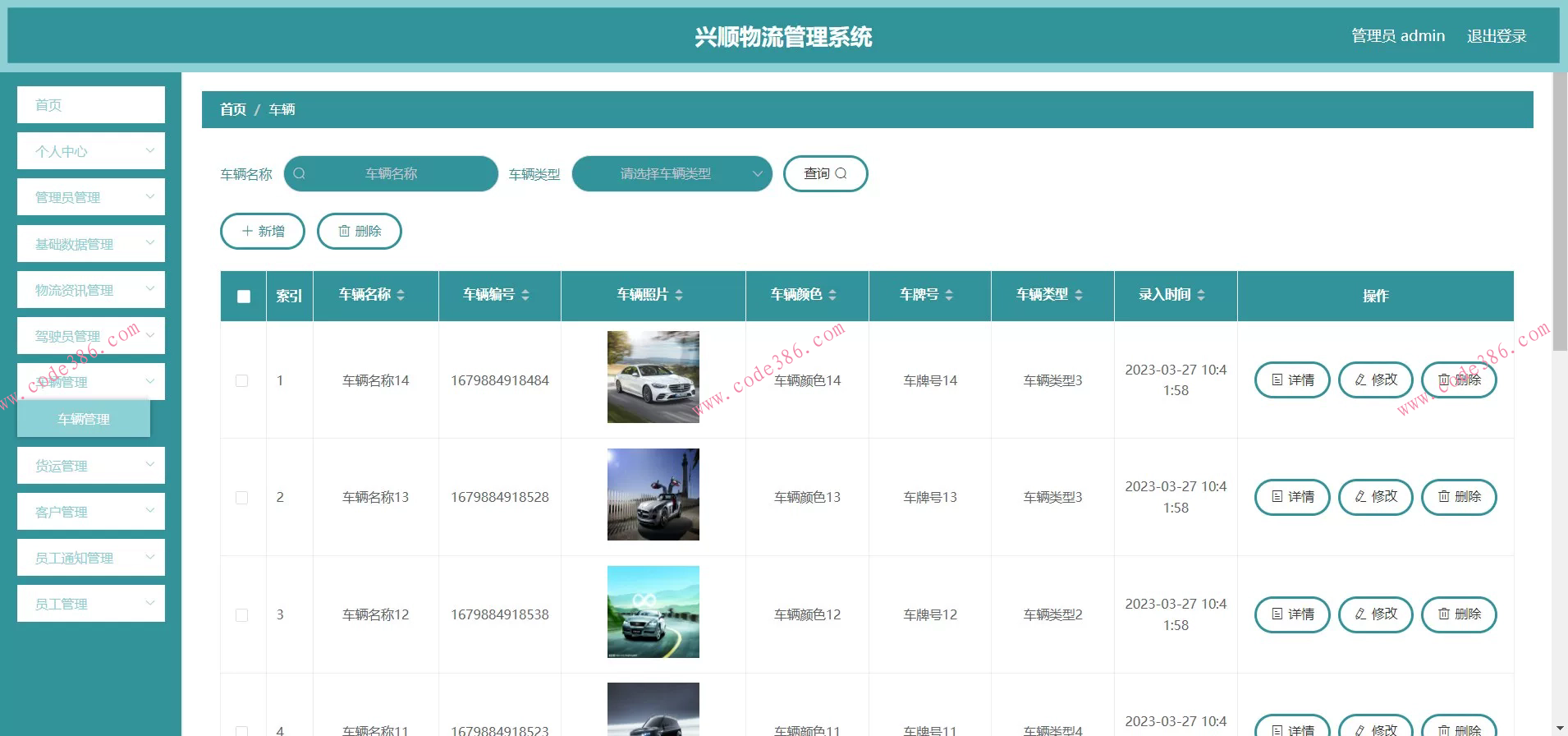
Task: Click 管理员 admin in header
Action: (x=1398, y=36)
